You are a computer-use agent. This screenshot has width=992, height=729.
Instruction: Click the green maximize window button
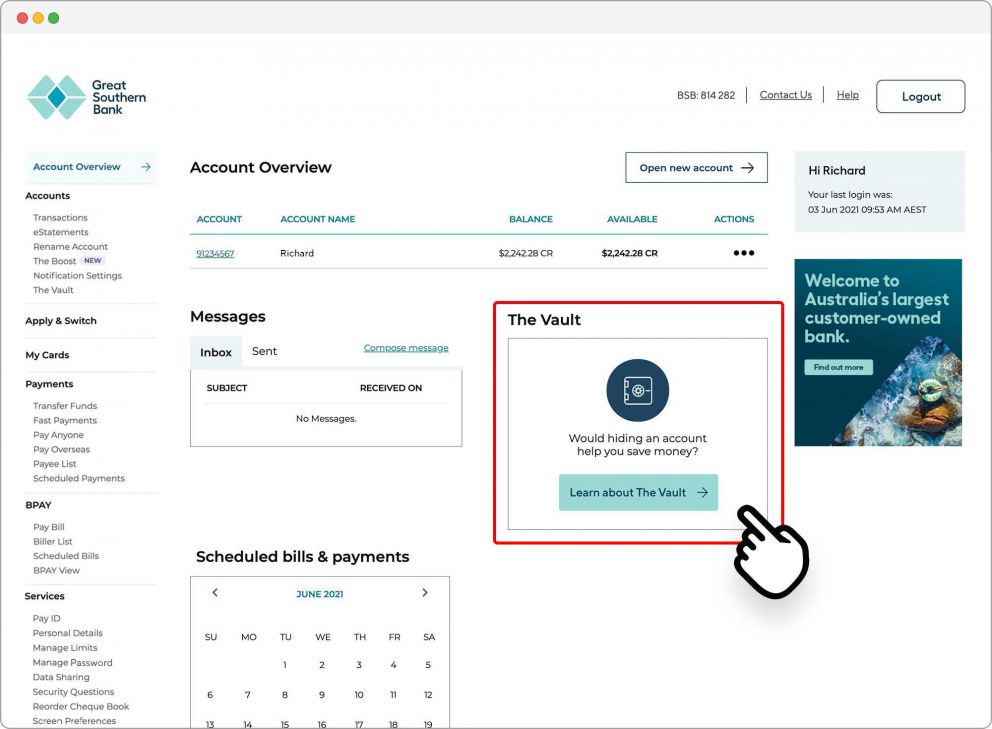54,18
